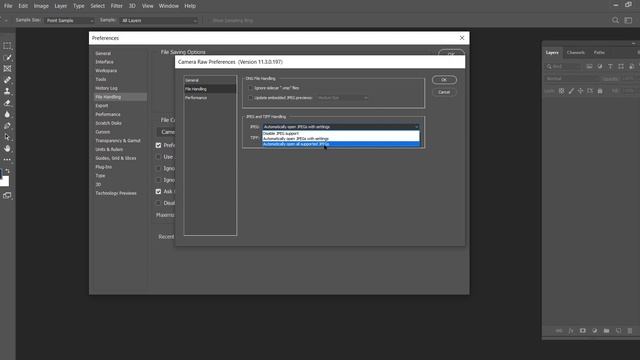Switch to the Paths tab

599,53
